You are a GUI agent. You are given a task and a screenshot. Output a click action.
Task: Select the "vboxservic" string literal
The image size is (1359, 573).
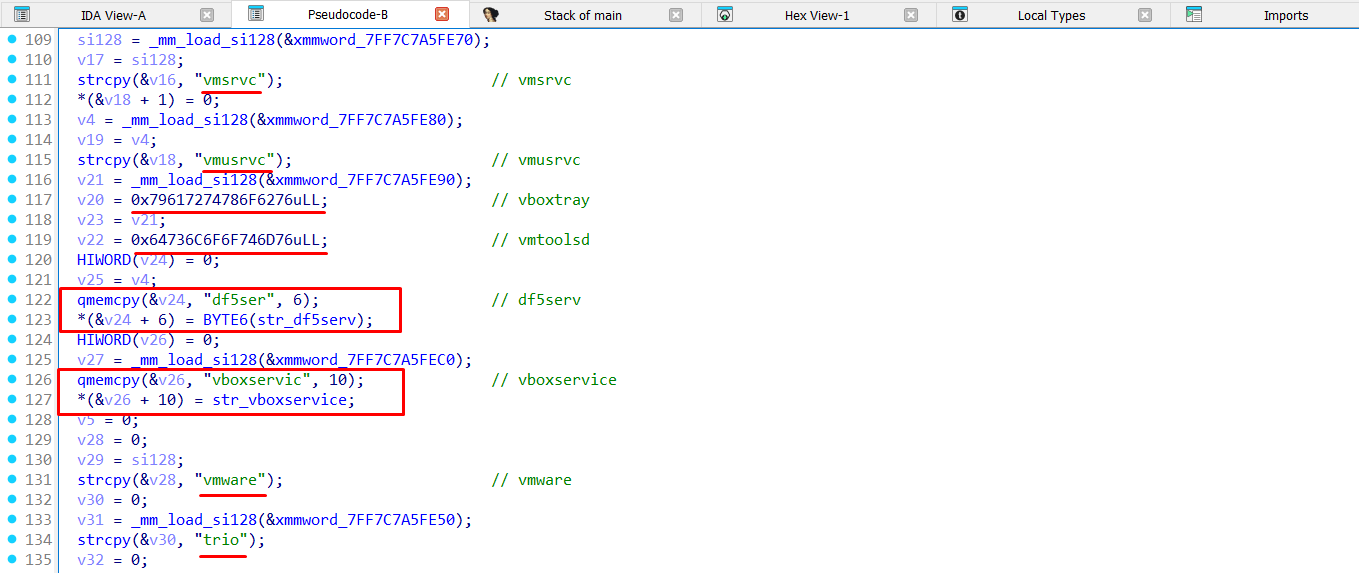(258, 380)
